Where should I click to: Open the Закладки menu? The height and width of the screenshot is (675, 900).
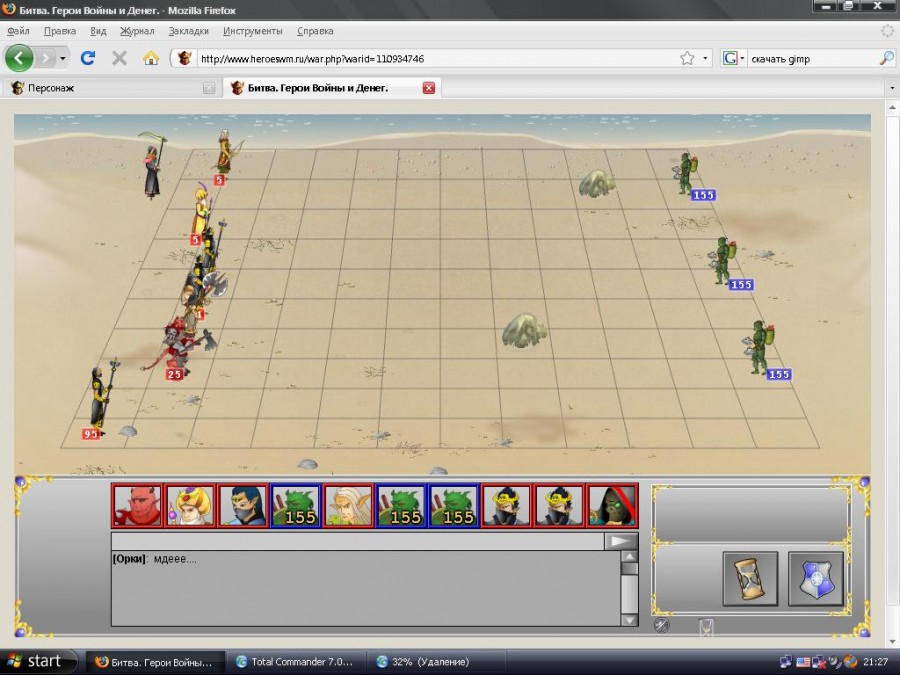[x=188, y=31]
